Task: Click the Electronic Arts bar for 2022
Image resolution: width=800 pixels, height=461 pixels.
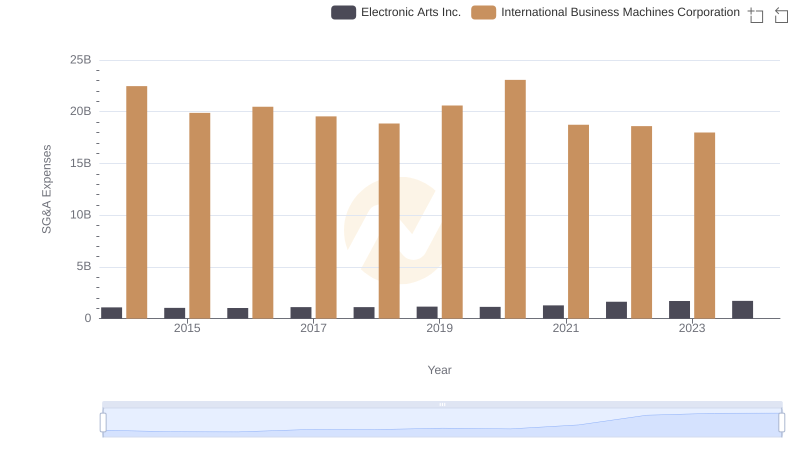Action: pos(616,310)
